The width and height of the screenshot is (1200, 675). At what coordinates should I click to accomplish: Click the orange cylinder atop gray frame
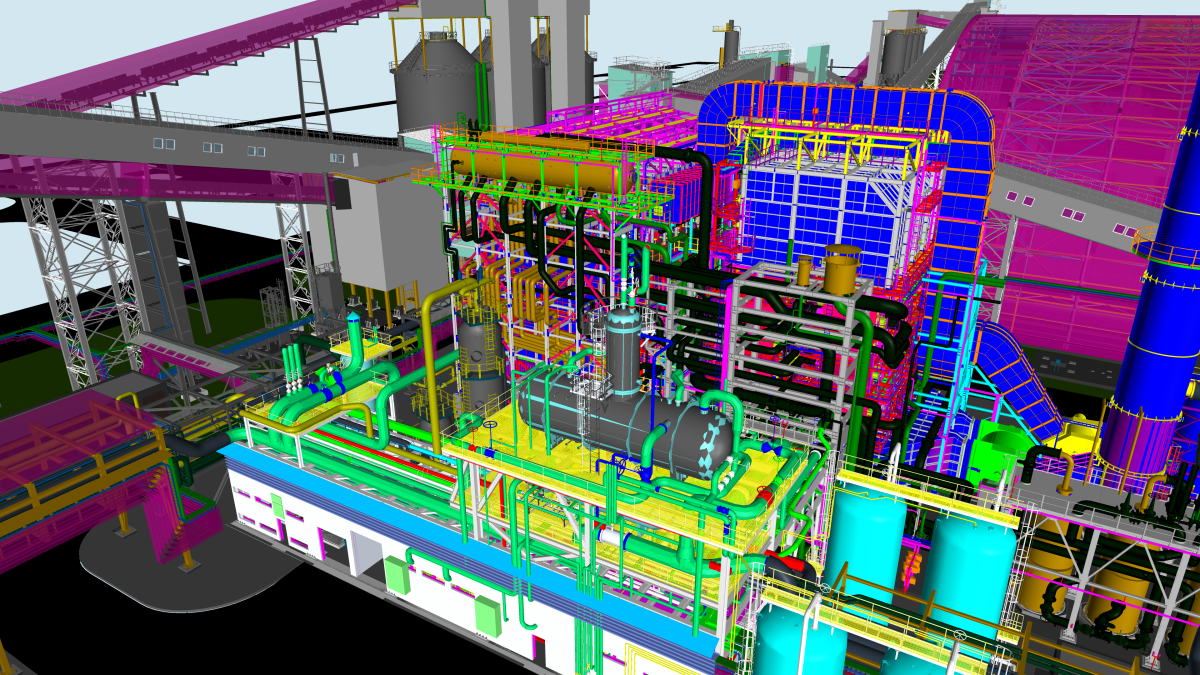coord(841,268)
